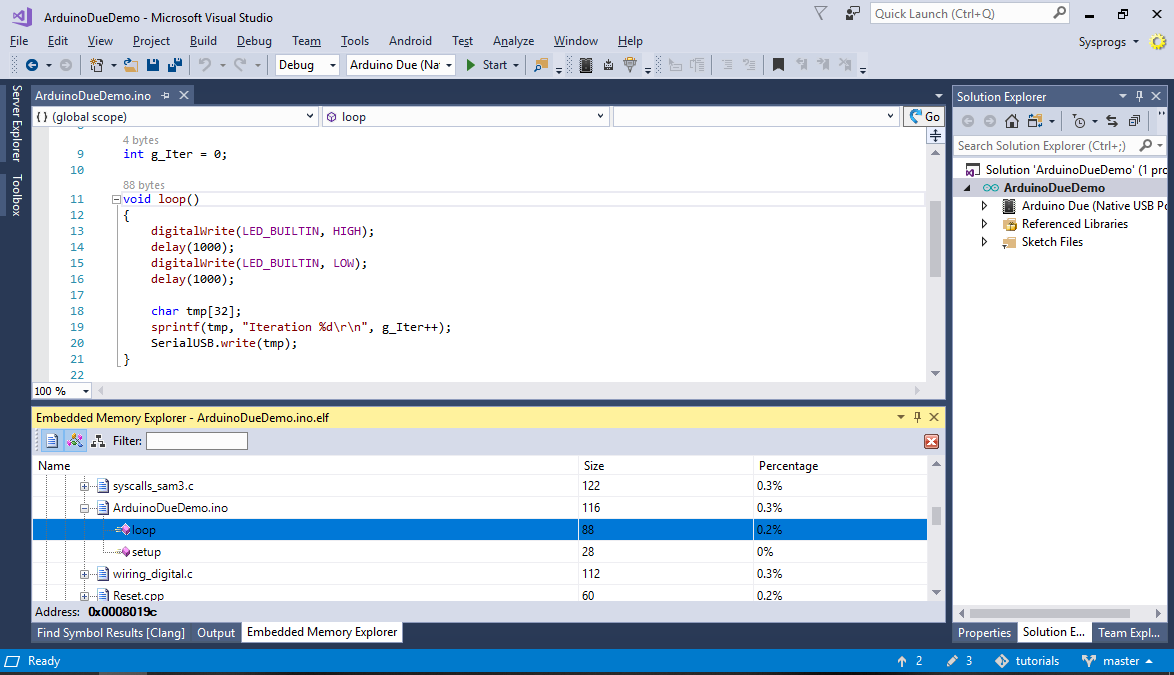Screen dimensions: 1174x675
Task: Navigate backward with the blue arrow toolbar icon
Action: [x=31, y=65]
